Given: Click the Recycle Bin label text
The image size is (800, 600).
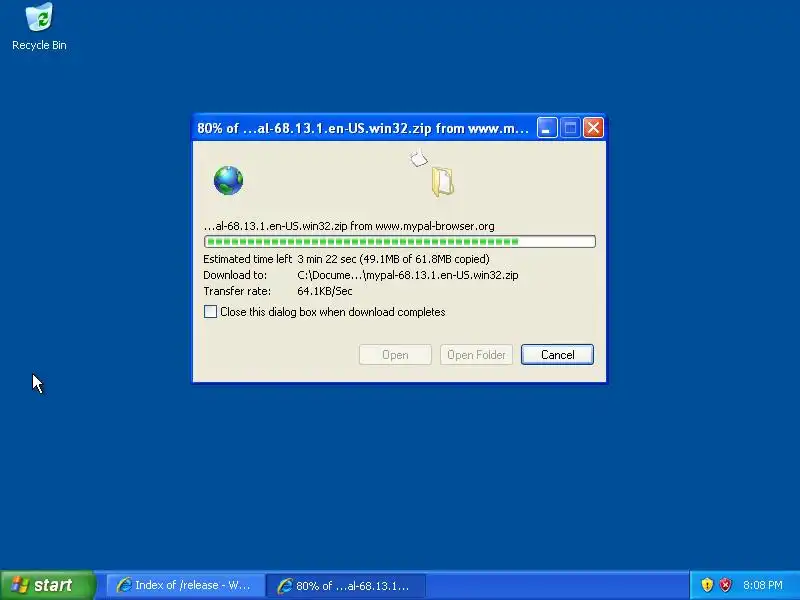Looking at the screenshot, I should (39, 45).
